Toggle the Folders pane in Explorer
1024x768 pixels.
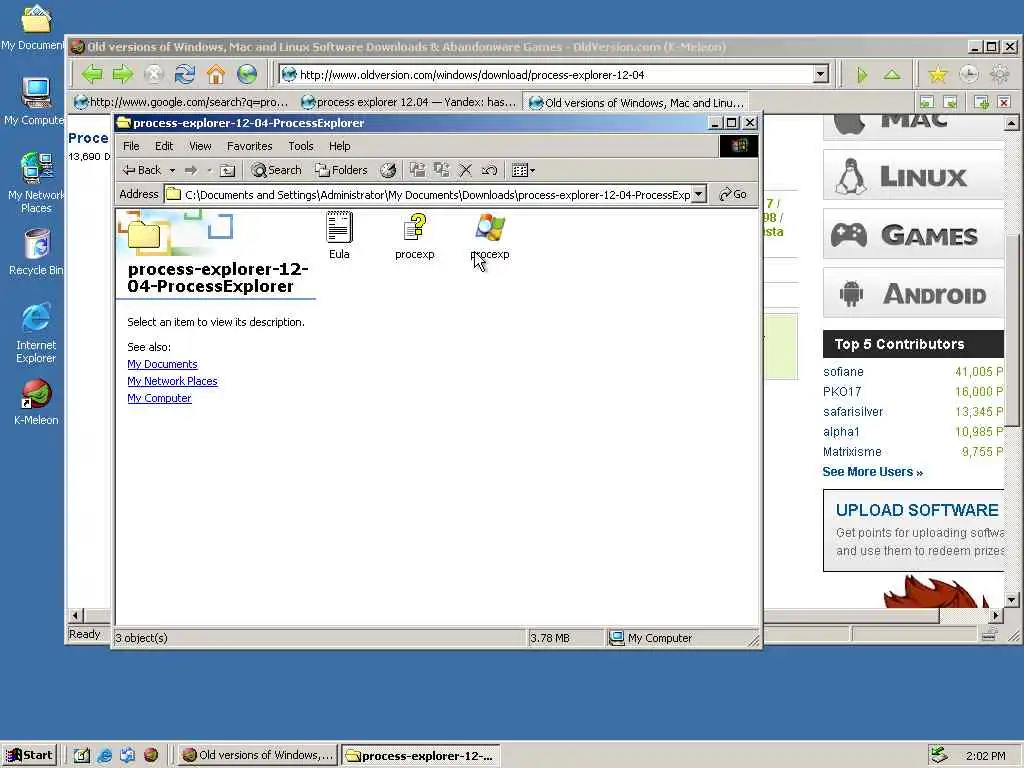pyautogui.click(x=341, y=170)
